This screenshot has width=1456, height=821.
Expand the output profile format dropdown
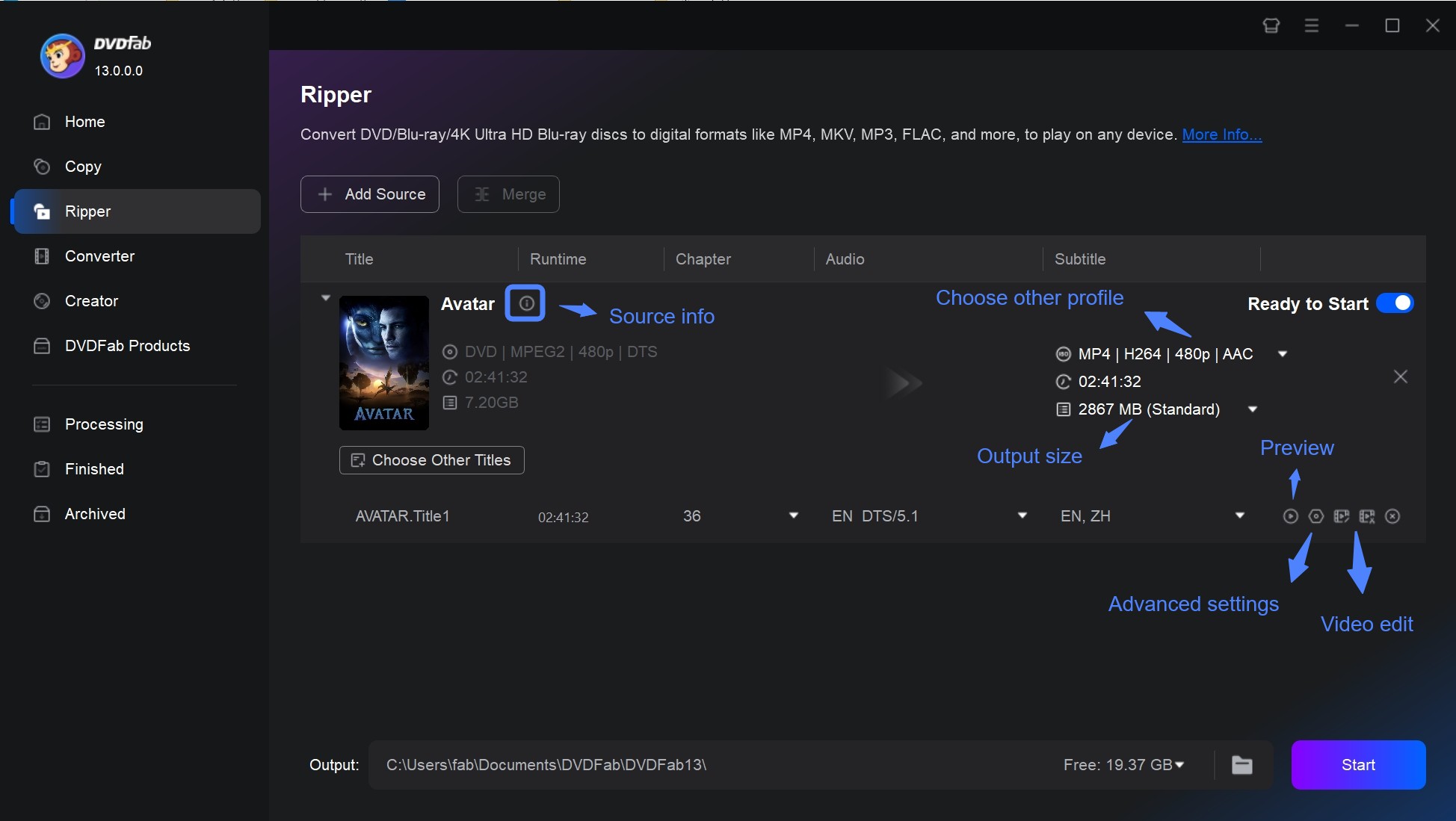pos(1283,353)
